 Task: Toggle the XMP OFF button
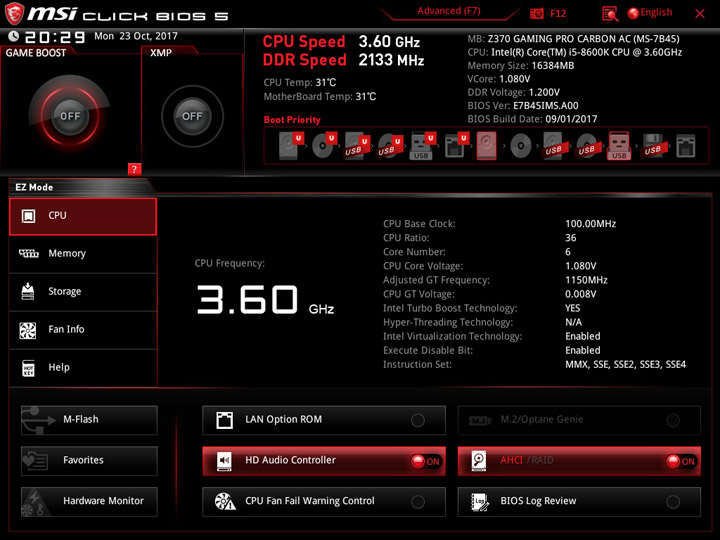(x=192, y=116)
